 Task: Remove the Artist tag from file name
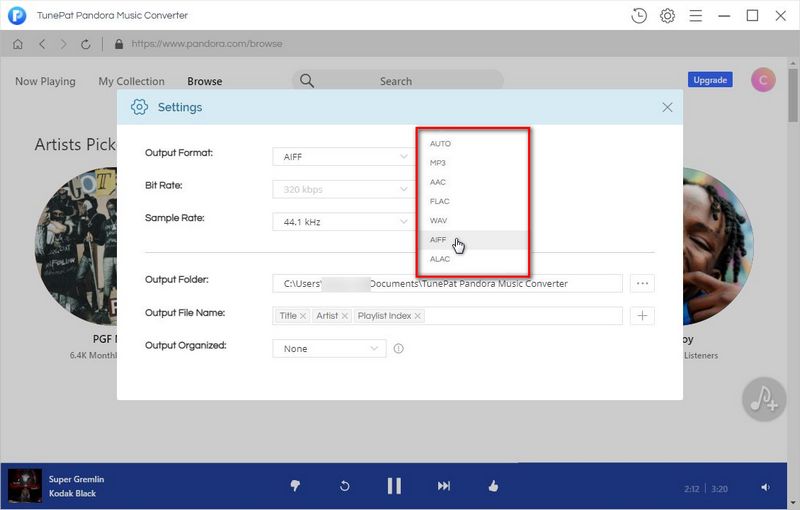point(345,316)
